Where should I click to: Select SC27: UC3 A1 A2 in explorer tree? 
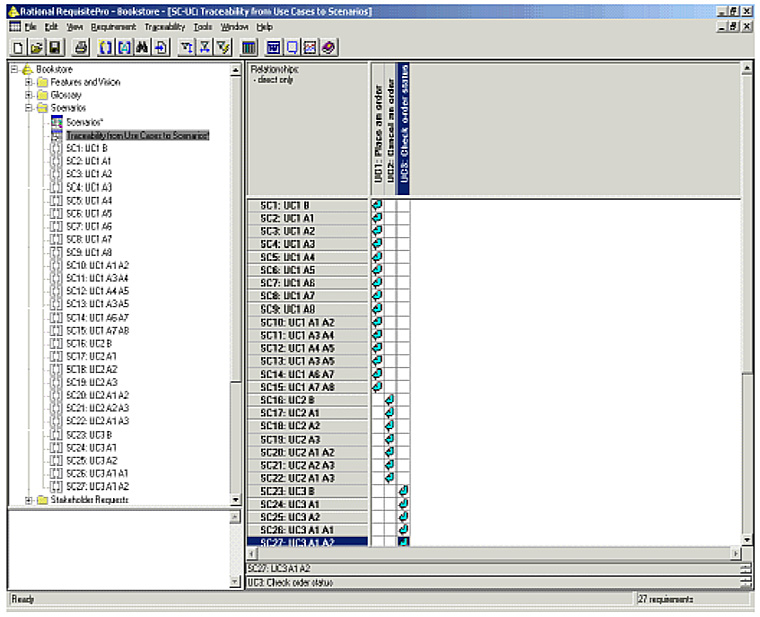97,486
